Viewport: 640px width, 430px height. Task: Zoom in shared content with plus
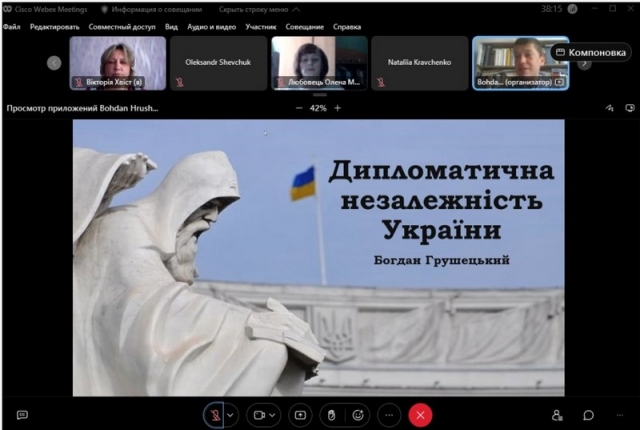tap(337, 108)
